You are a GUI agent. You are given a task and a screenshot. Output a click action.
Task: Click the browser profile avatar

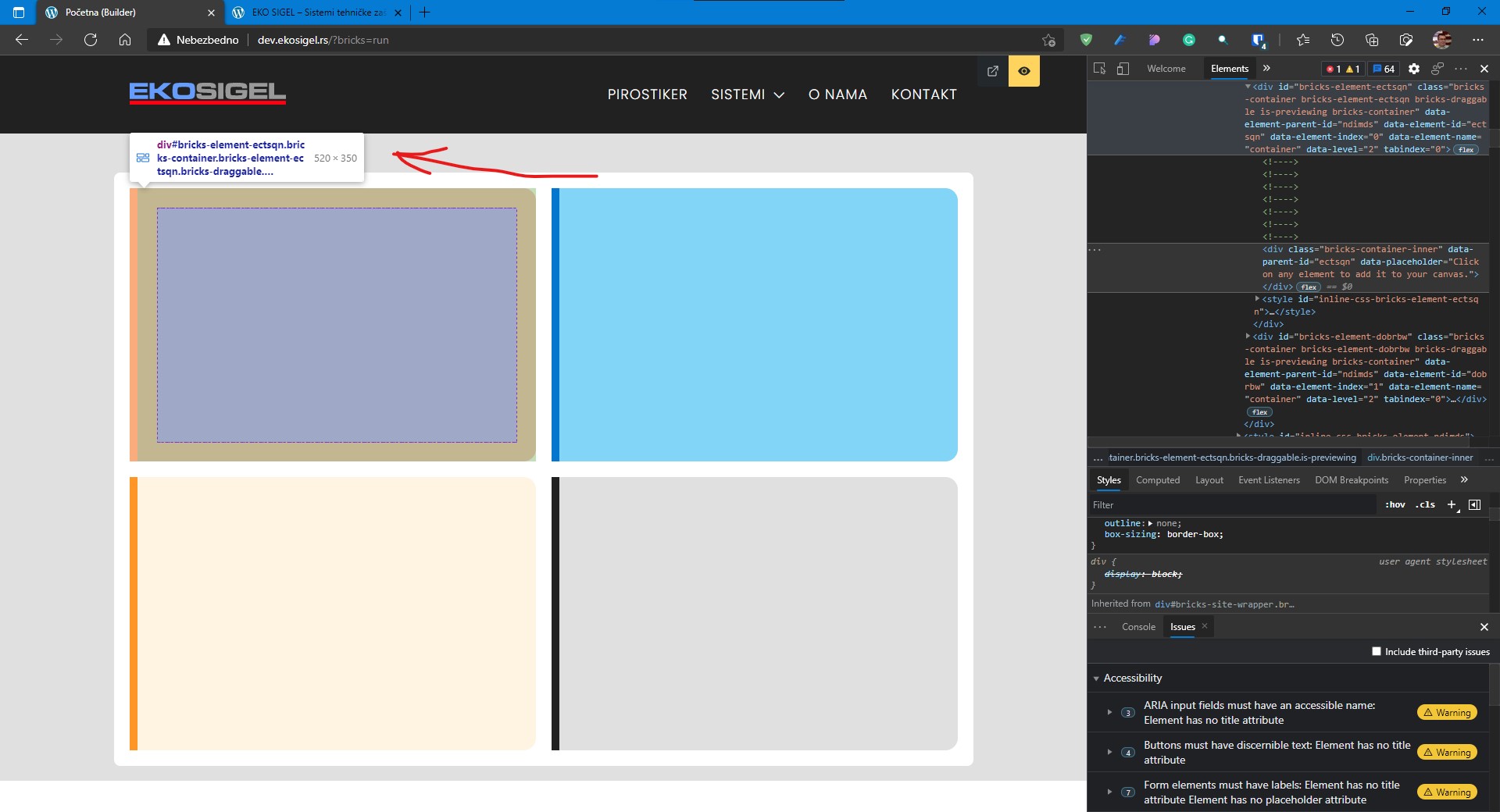(x=1442, y=40)
